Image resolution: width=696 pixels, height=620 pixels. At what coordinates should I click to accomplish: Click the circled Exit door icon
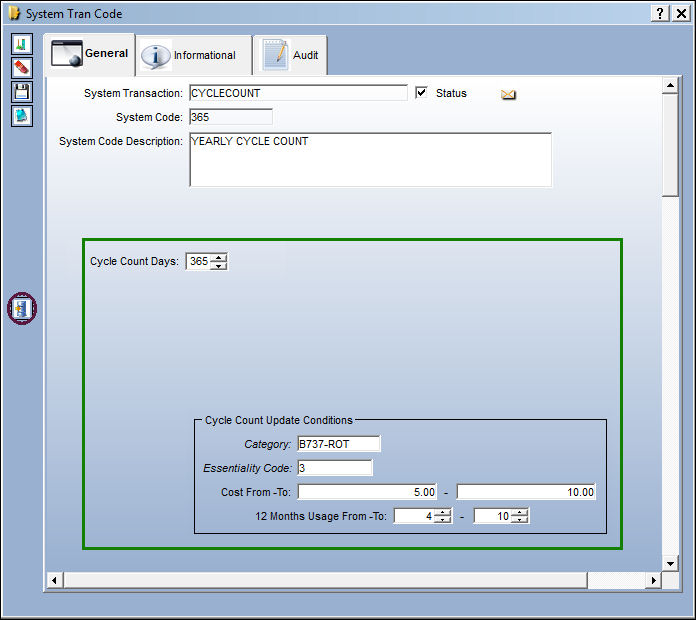coord(22,308)
